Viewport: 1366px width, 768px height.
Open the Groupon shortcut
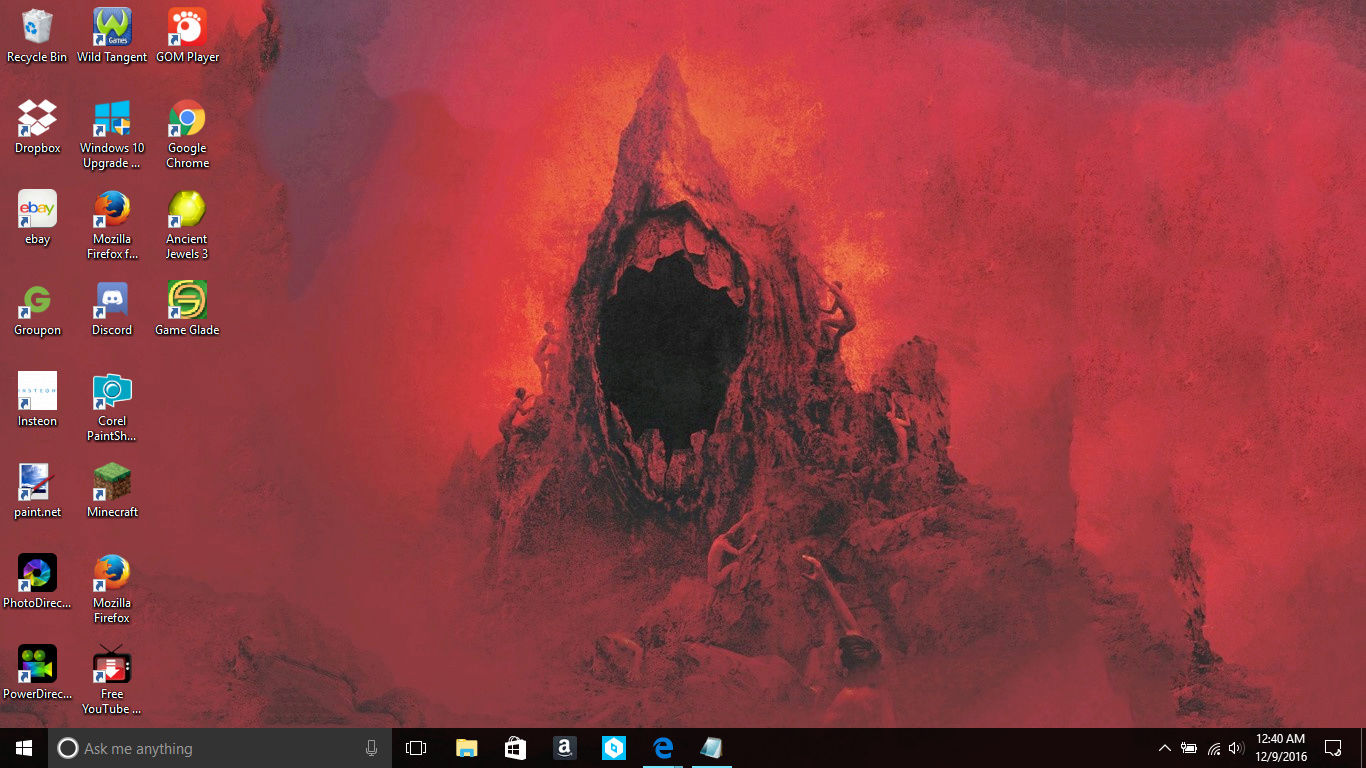37,309
